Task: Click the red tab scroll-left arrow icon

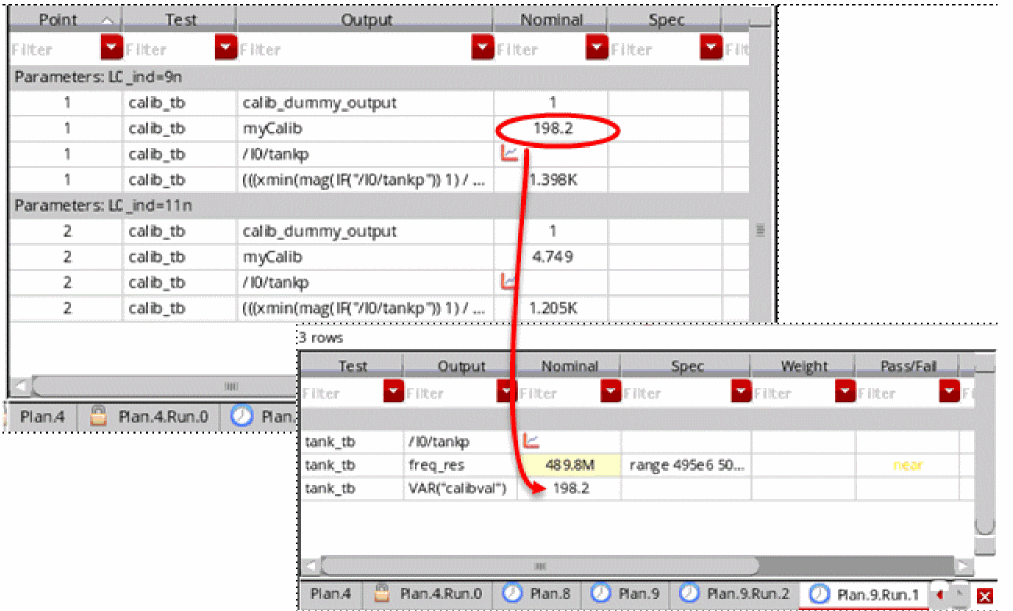Action: 940,594
